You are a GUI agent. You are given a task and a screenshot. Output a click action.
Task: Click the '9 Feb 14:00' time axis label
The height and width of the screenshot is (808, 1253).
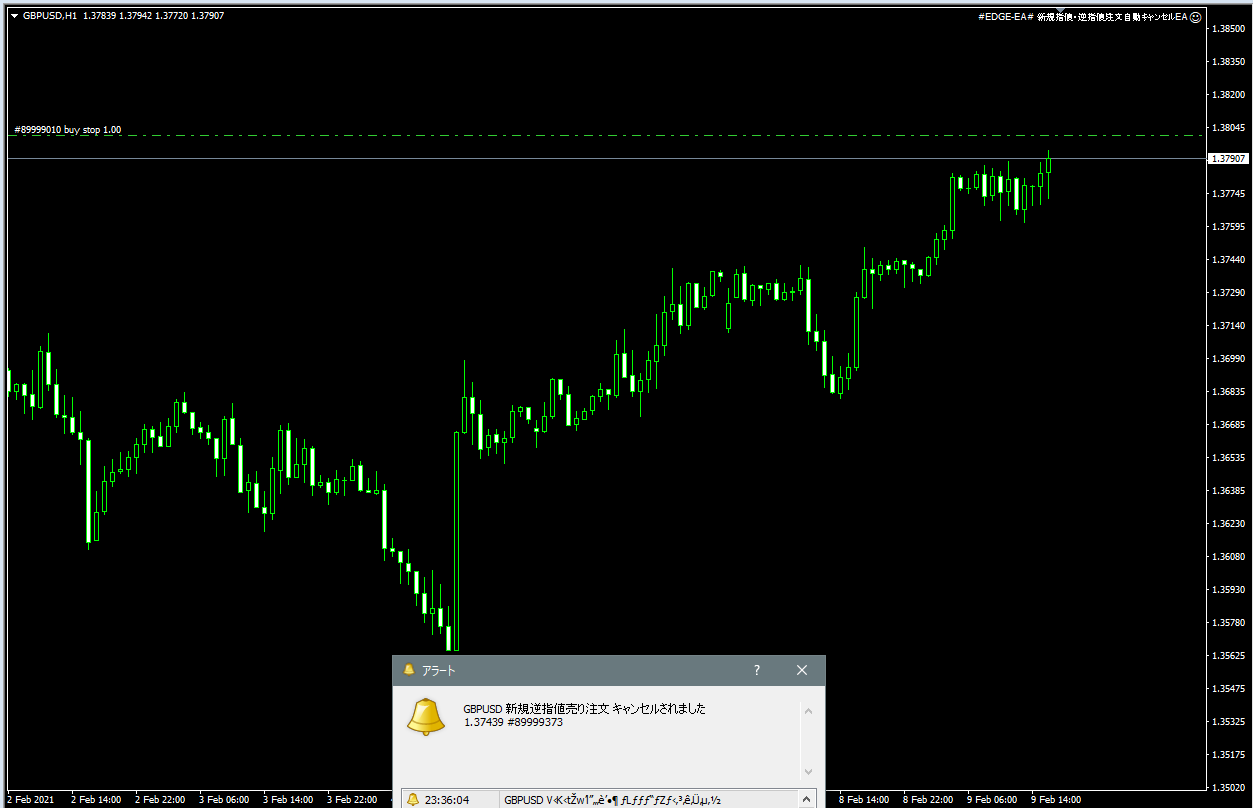point(1056,800)
